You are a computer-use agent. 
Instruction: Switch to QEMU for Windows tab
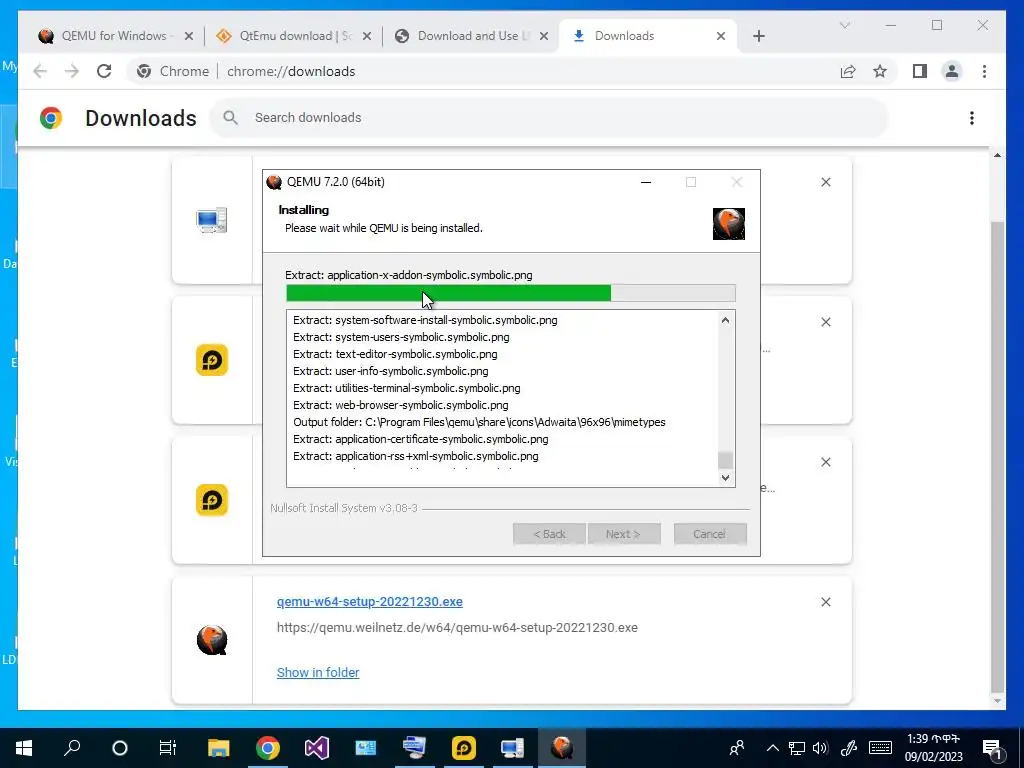pyautogui.click(x=114, y=36)
